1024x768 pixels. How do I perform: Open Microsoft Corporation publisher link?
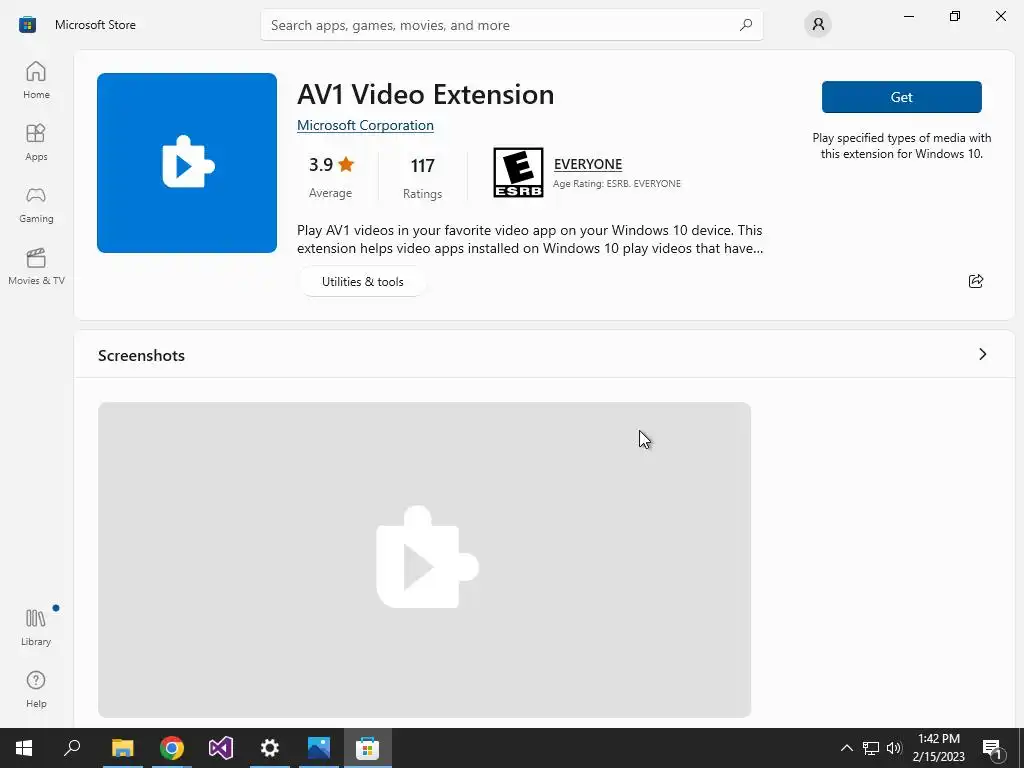[x=365, y=125]
